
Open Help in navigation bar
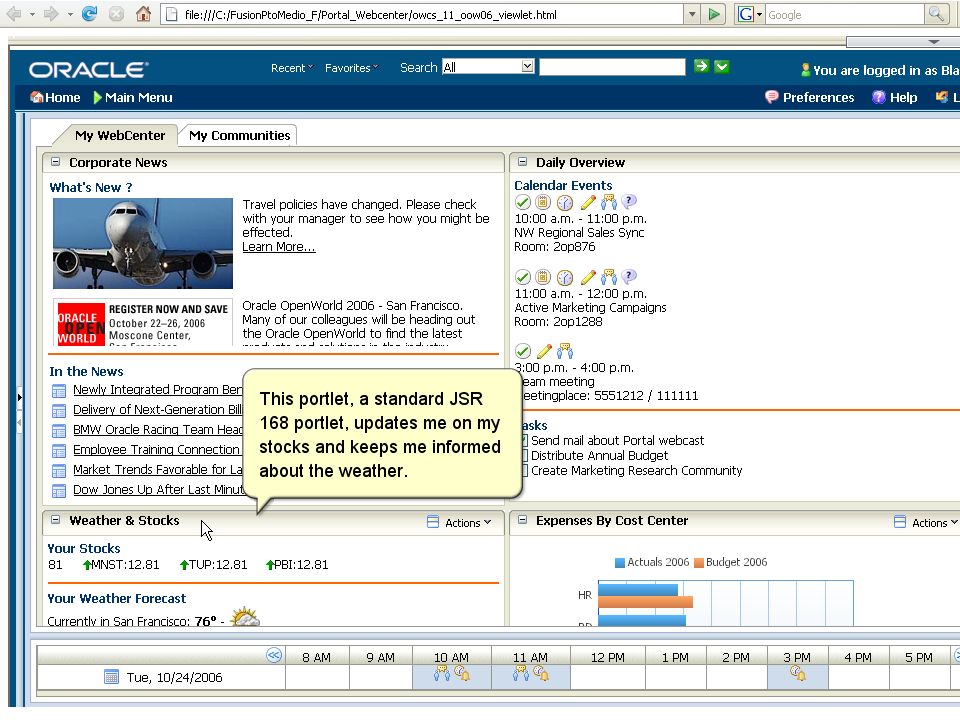[x=894, y=97]
